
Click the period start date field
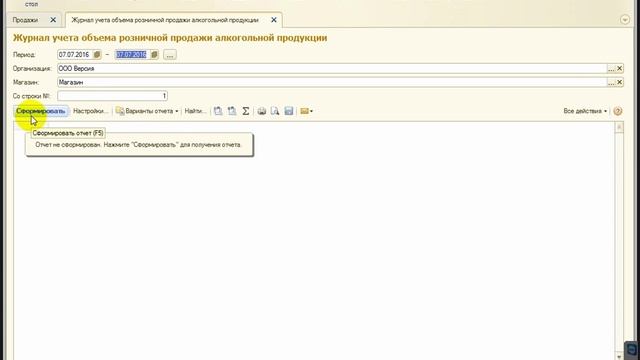75,55
